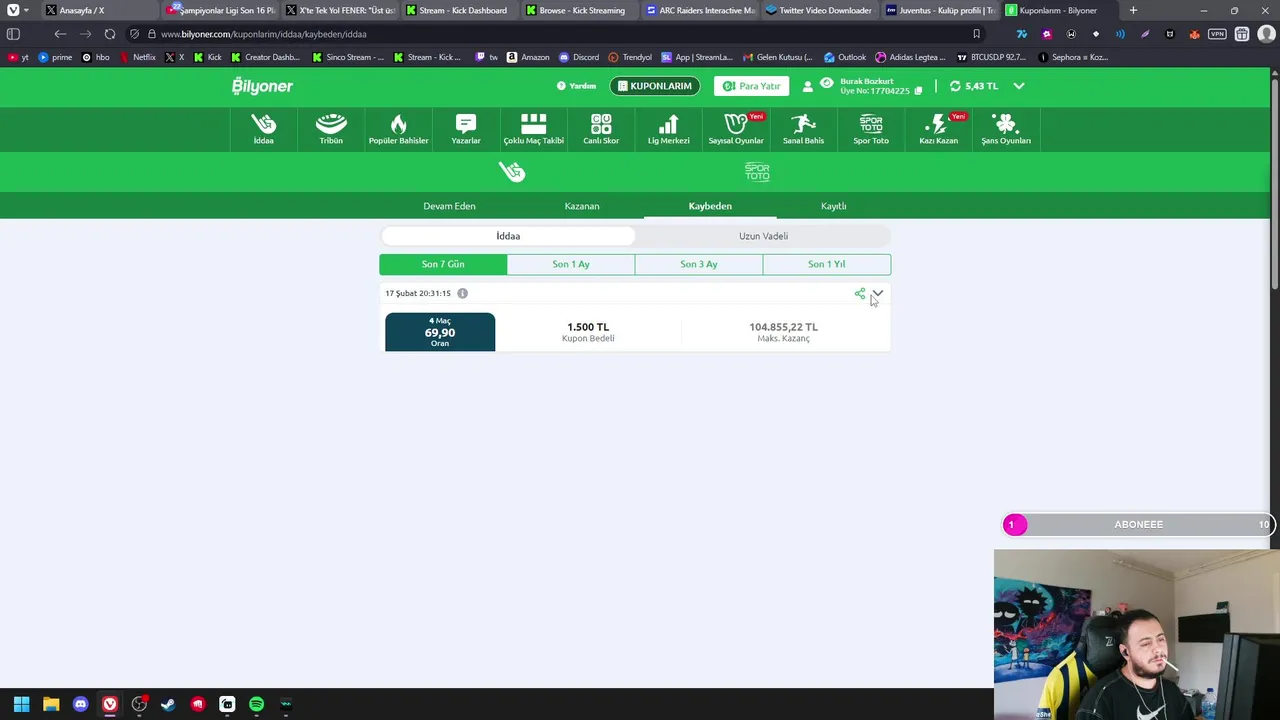1280x720 pixels.
Task: Filter by Son 1 Yıl
Action: (827, 264)
